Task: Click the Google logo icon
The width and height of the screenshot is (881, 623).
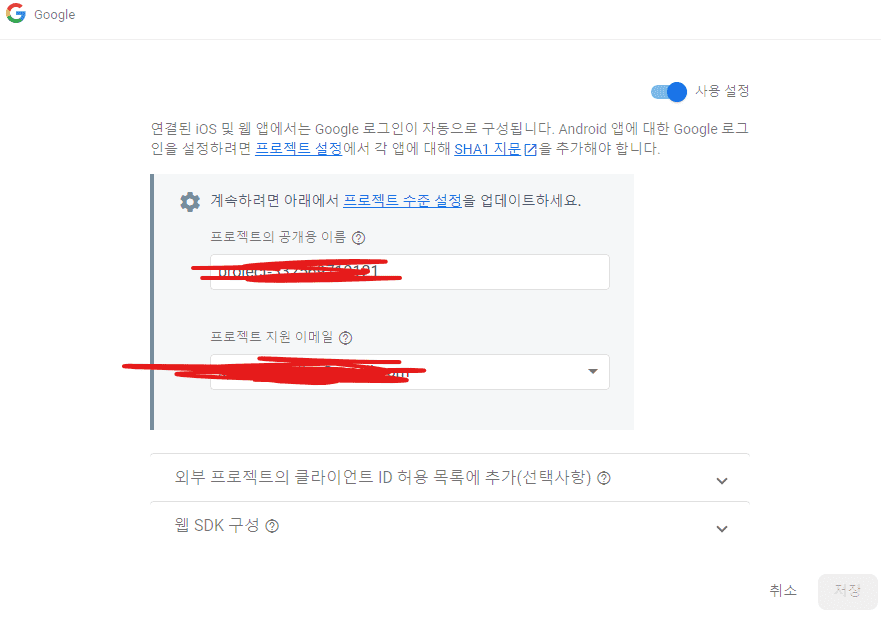Action: [16, 13]
